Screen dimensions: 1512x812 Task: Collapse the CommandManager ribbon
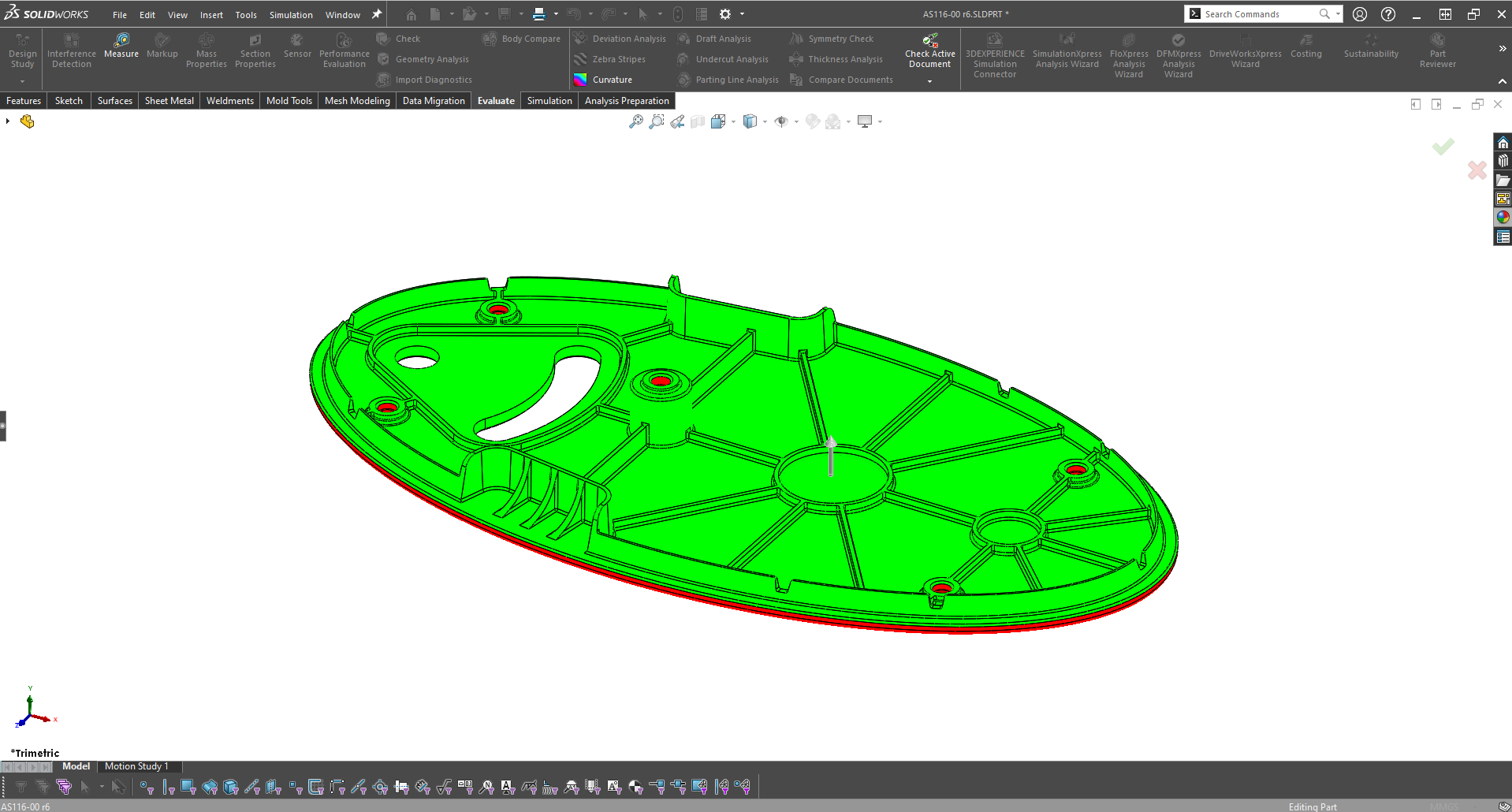pos(1502,81)
